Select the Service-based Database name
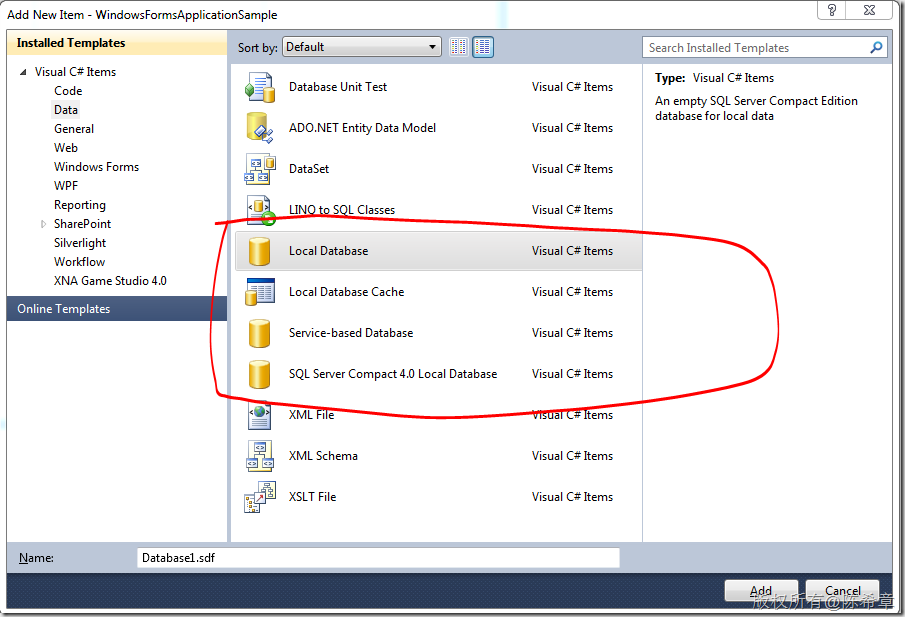 [x=351, y=332]
